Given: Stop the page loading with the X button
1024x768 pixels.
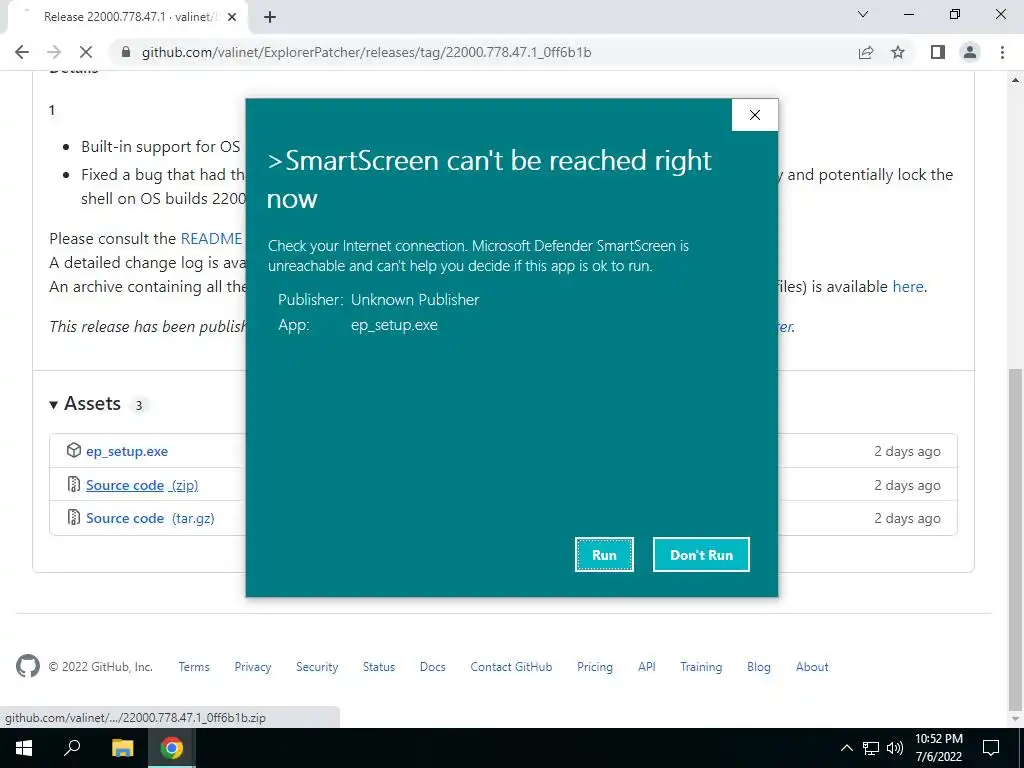Looking at the screenshot, I should [86, 52].
